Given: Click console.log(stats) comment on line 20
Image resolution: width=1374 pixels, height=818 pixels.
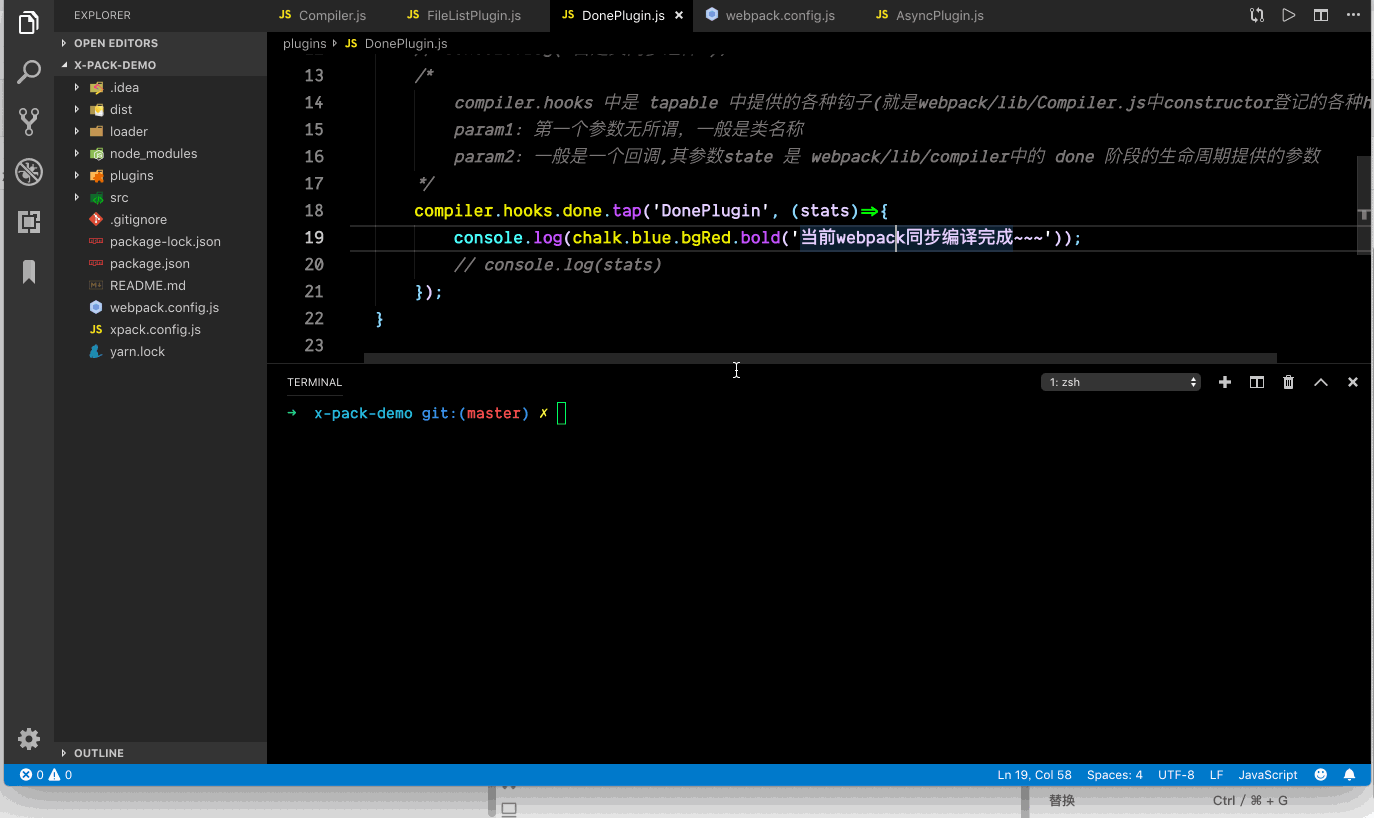Looking at the screenshot, I should point(557,264).
